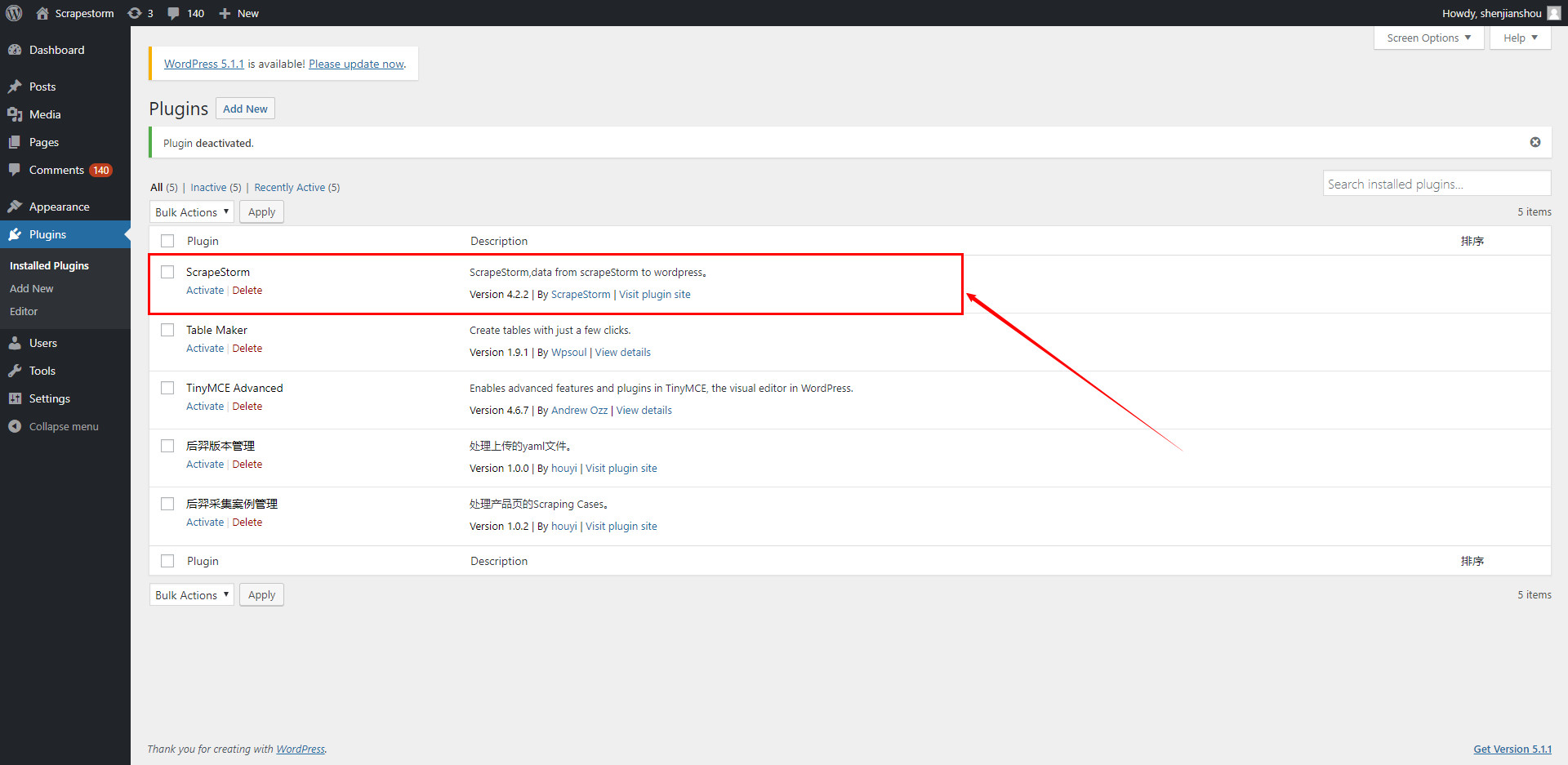Image resolution: width=1568 pixels, height=765 pixels.
Task: Click the Add New button beside Plugins heading
Action: tap(245, 109)
